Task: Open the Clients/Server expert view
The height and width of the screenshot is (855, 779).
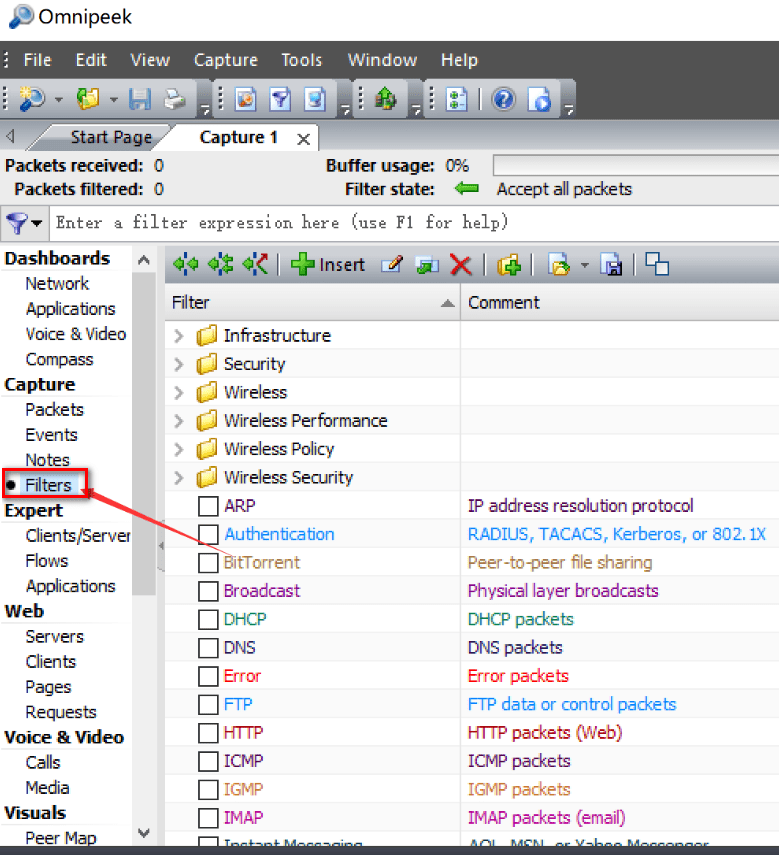Action: (x=78, y=535)
